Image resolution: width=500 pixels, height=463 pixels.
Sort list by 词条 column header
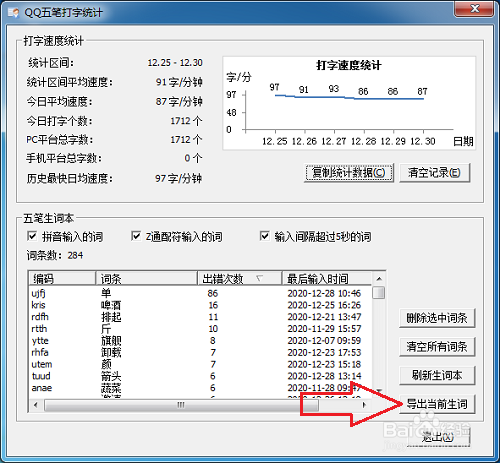pyautogui.click(x=147, y=278)
